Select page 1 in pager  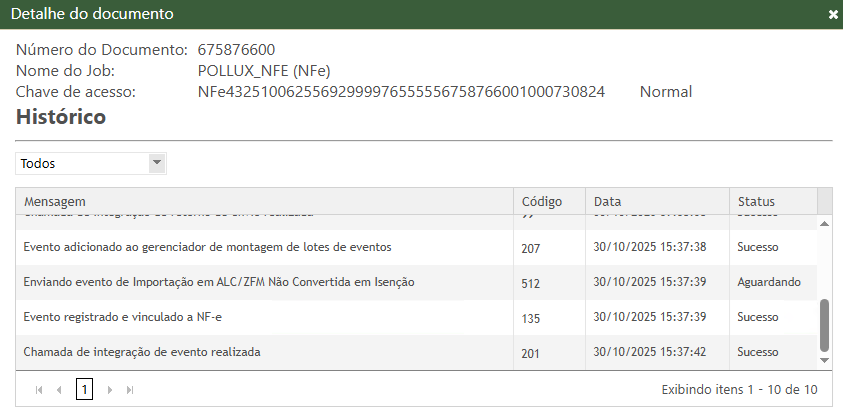pyautogui.click(x=84, y=390)
